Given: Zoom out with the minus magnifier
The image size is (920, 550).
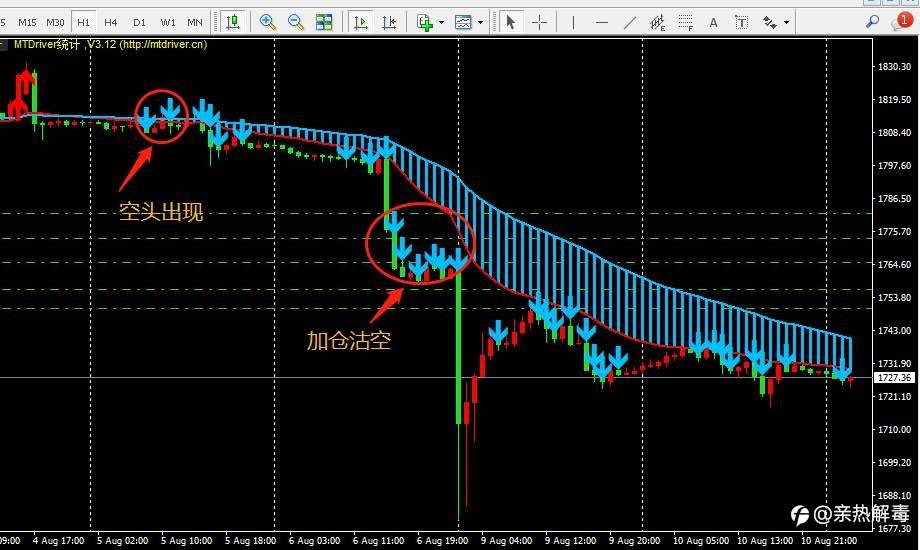Looking at the screenshot, I should pos(296,22).
